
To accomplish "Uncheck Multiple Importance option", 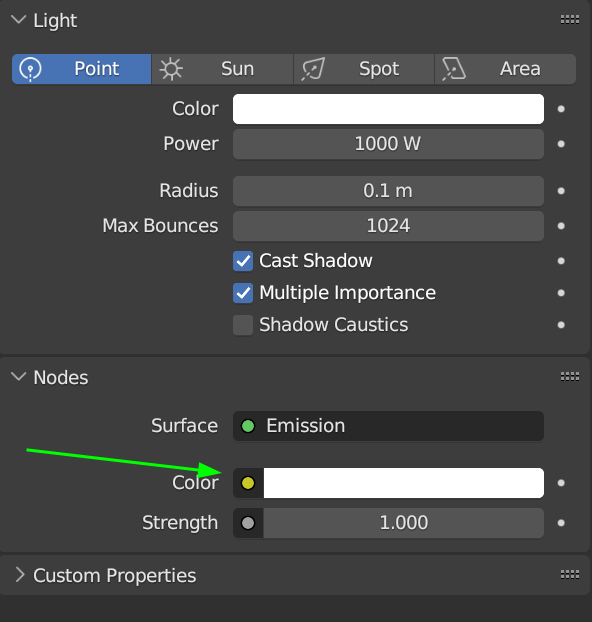I will pyautogui.click(x=243, y=293).
